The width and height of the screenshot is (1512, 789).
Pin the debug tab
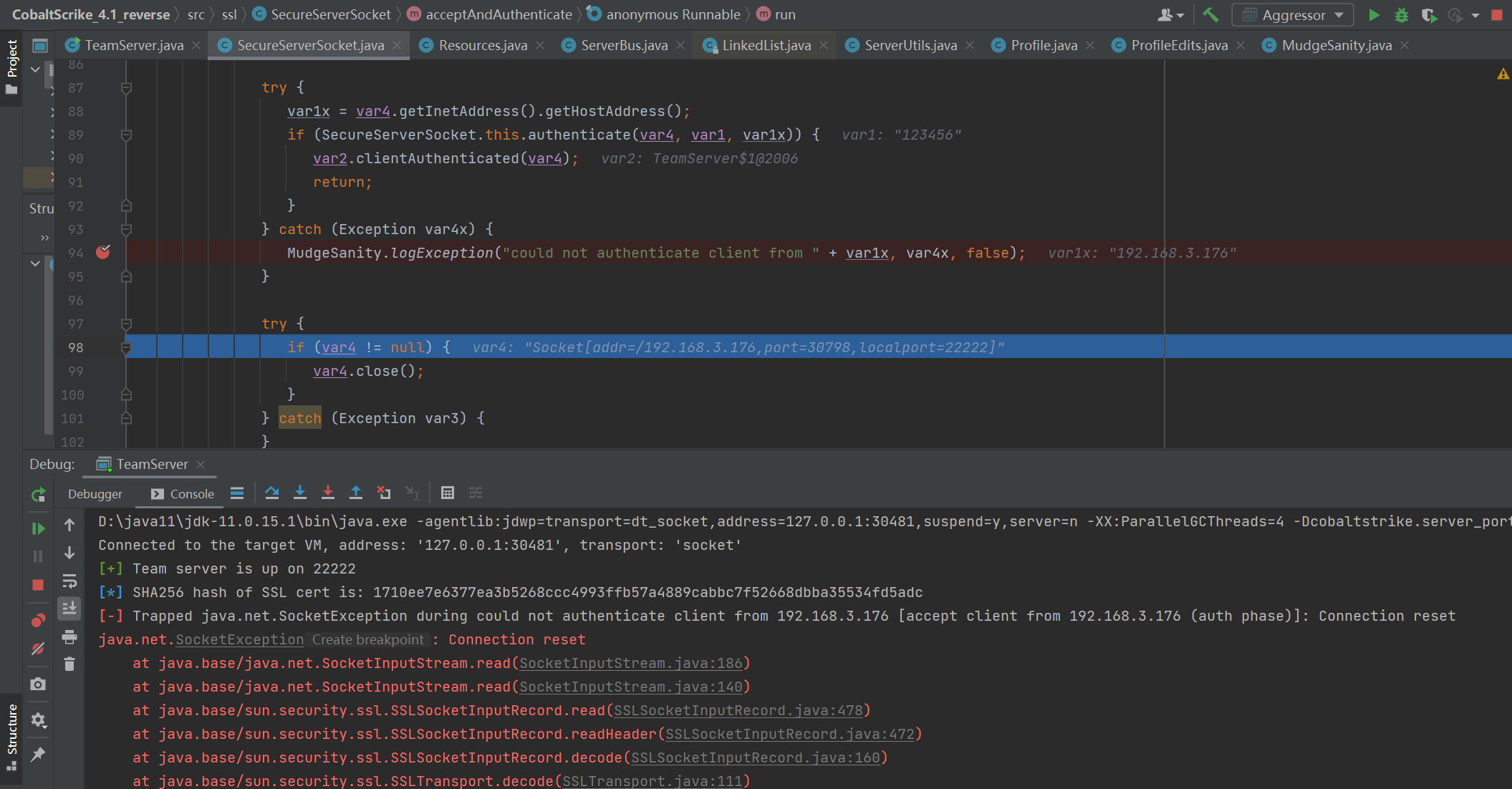pos(39,754)
